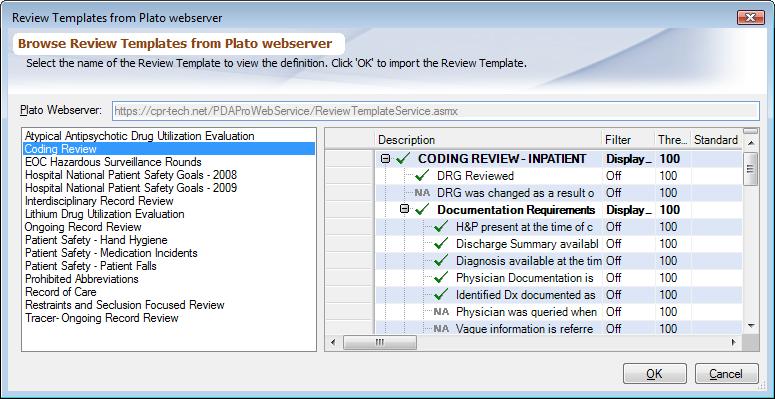This screenshot has height=399, width=775.
Task: Cancel the Review Templates dialog
Action: pos(726,374)
